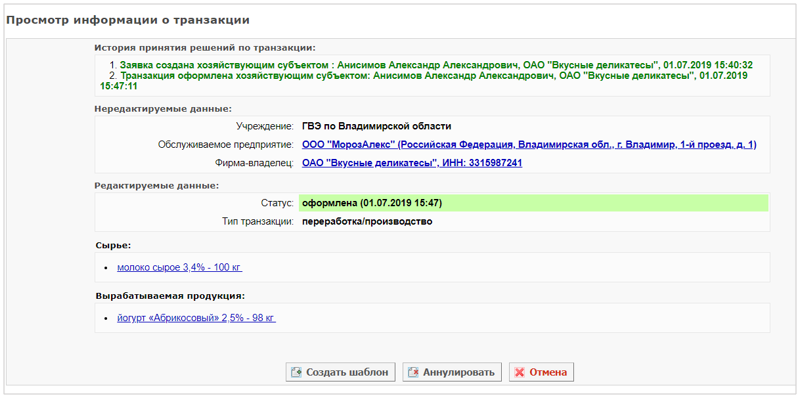
Task: Click the green оформлена status field
Action: [x=533, y=203]
